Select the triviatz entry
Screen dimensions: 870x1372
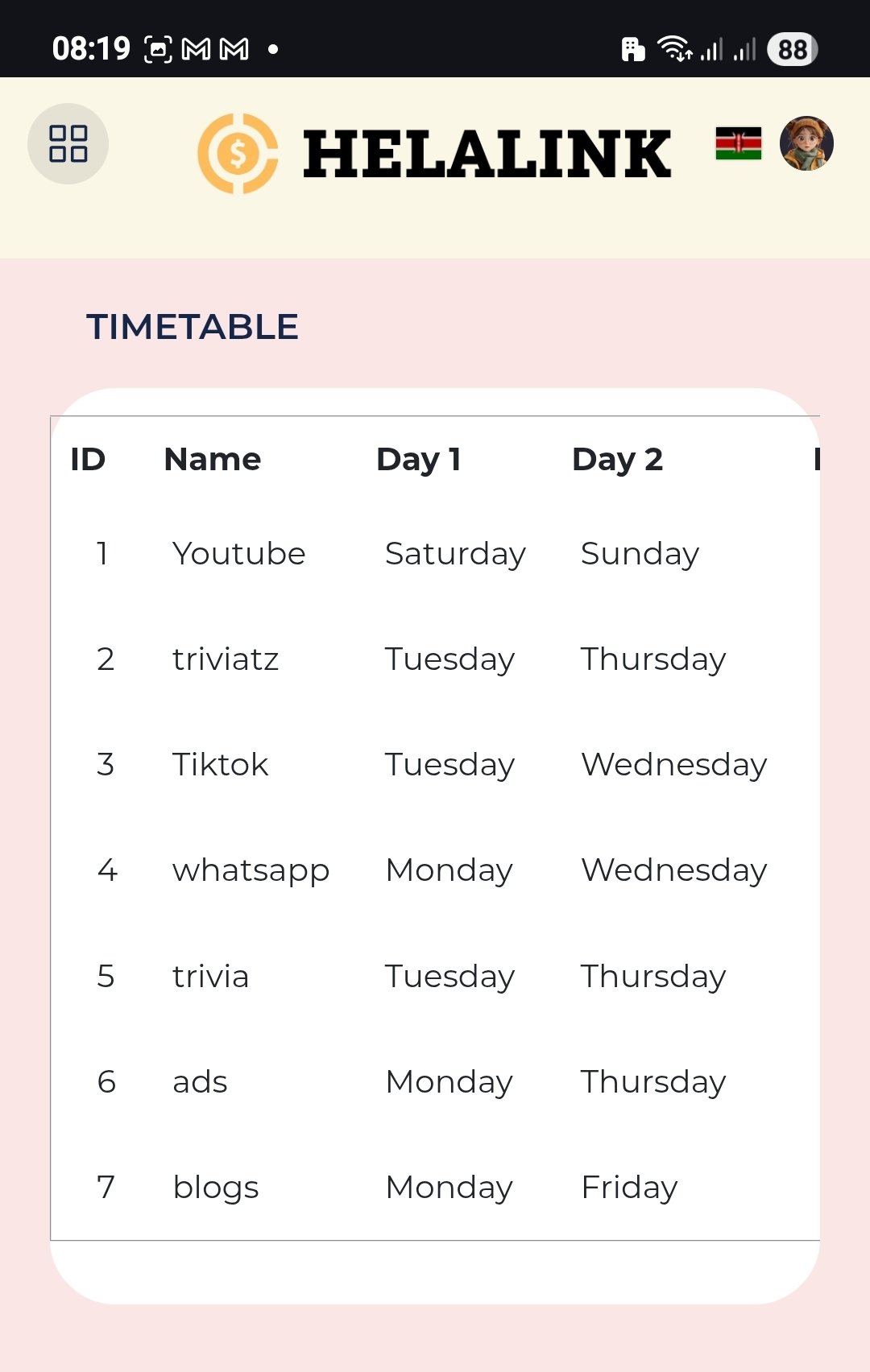click(x=226, y=659)
